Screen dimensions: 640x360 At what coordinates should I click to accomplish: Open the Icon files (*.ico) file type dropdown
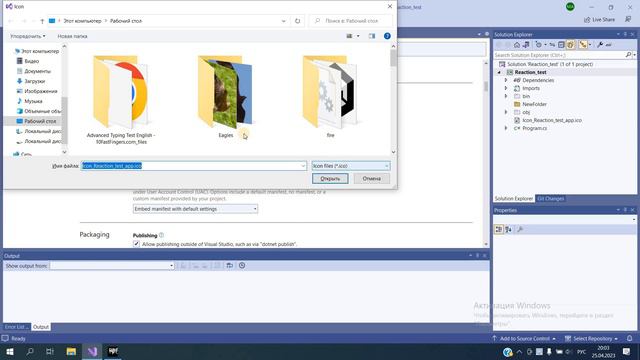pos(351,166)
